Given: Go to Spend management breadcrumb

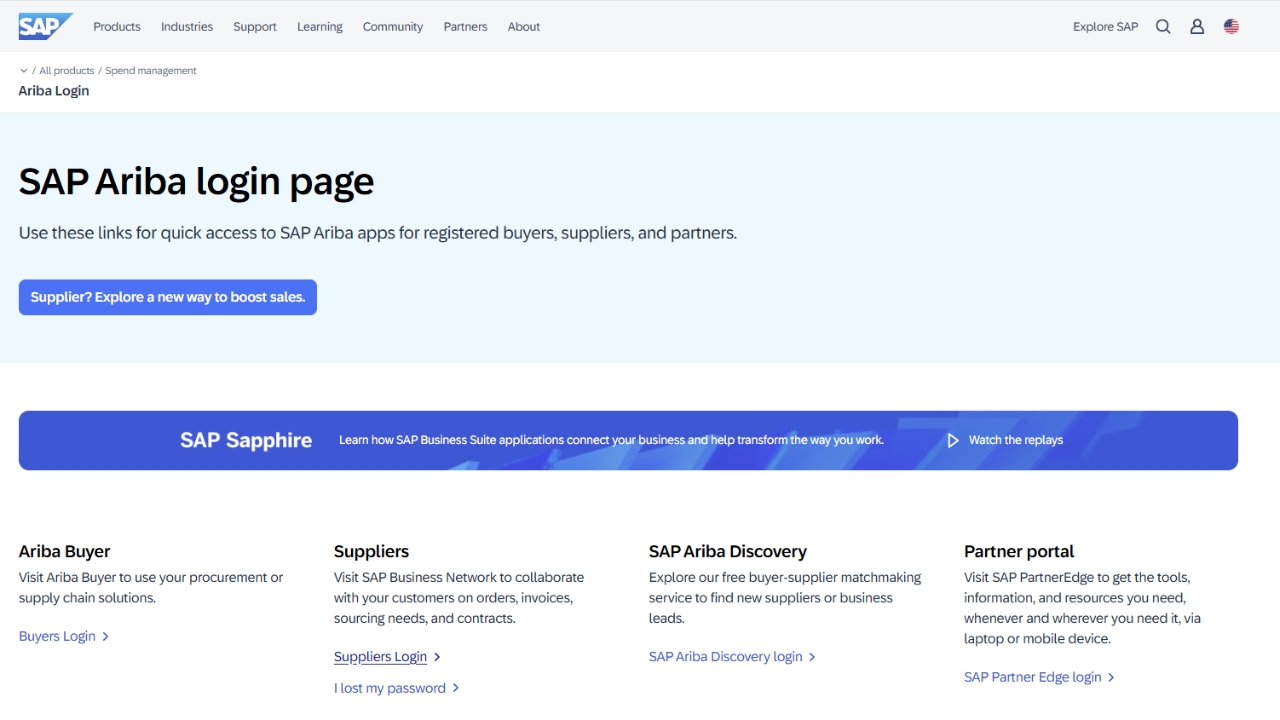Looking at the screenshot, I should (151, 71).
